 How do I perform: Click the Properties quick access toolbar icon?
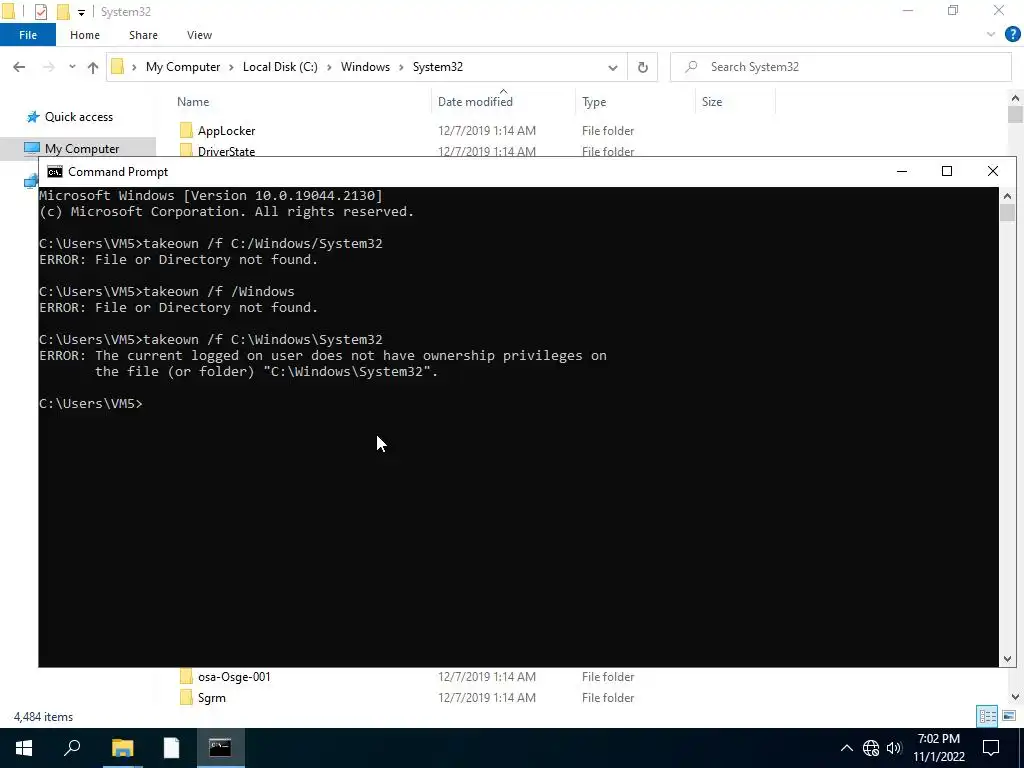point(40,12)
